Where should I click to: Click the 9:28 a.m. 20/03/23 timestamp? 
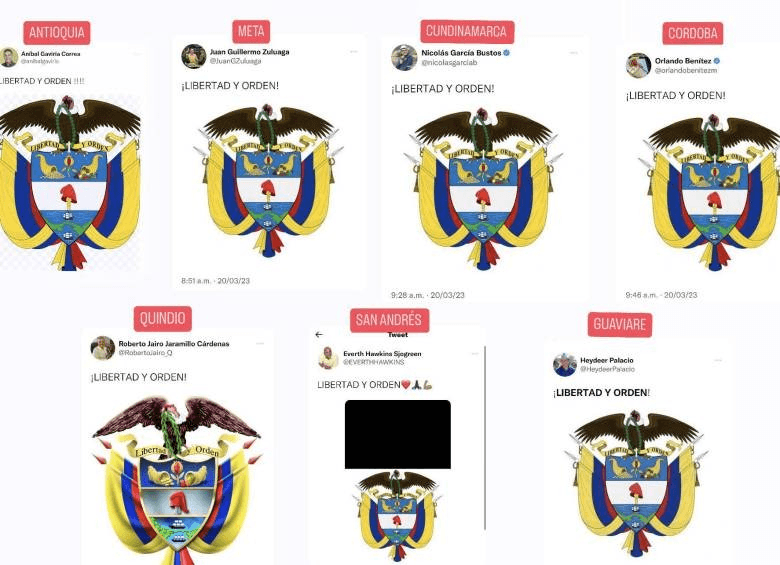(x=428, y=295)
